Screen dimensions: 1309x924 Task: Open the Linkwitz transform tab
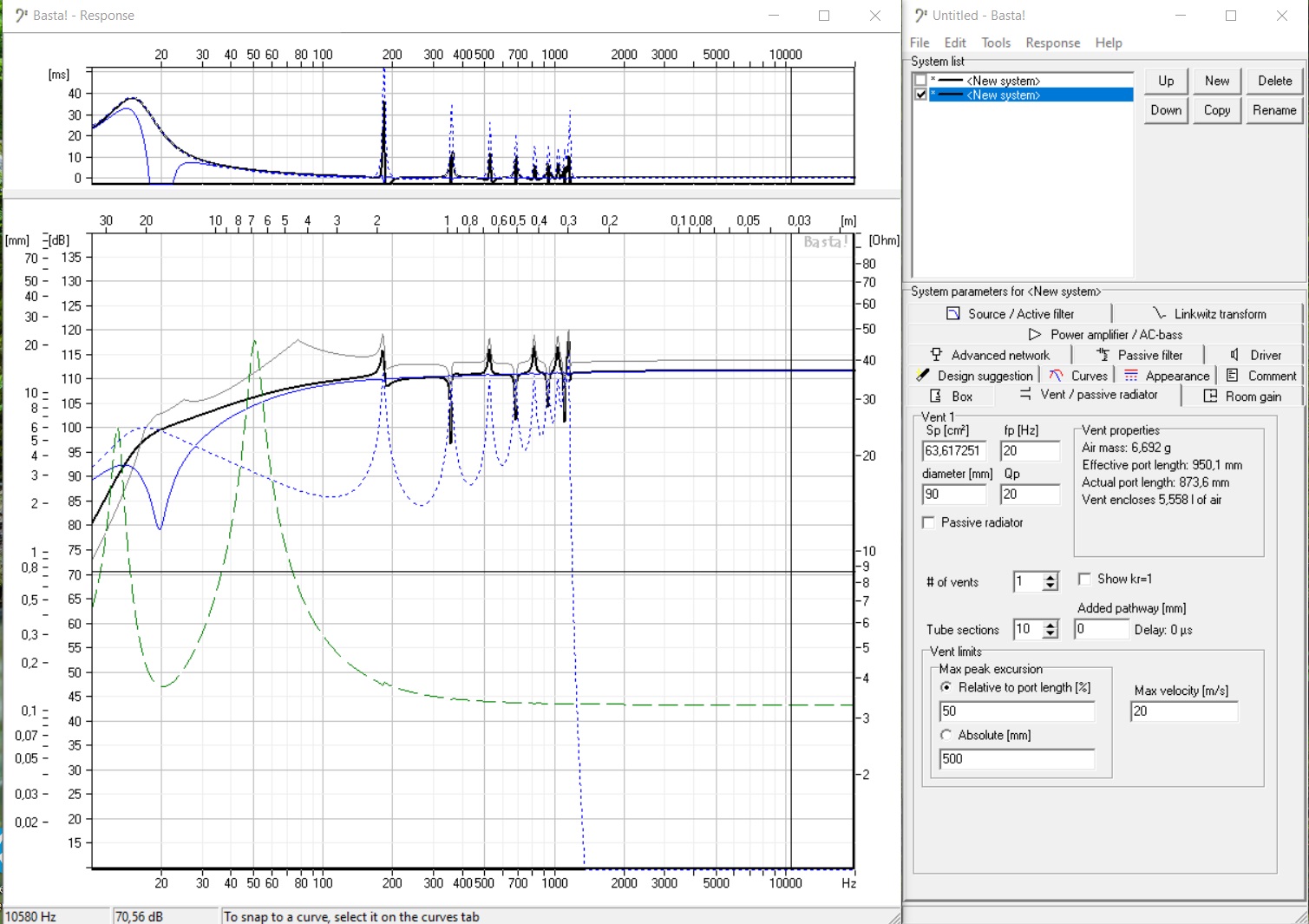point(1208,314)
